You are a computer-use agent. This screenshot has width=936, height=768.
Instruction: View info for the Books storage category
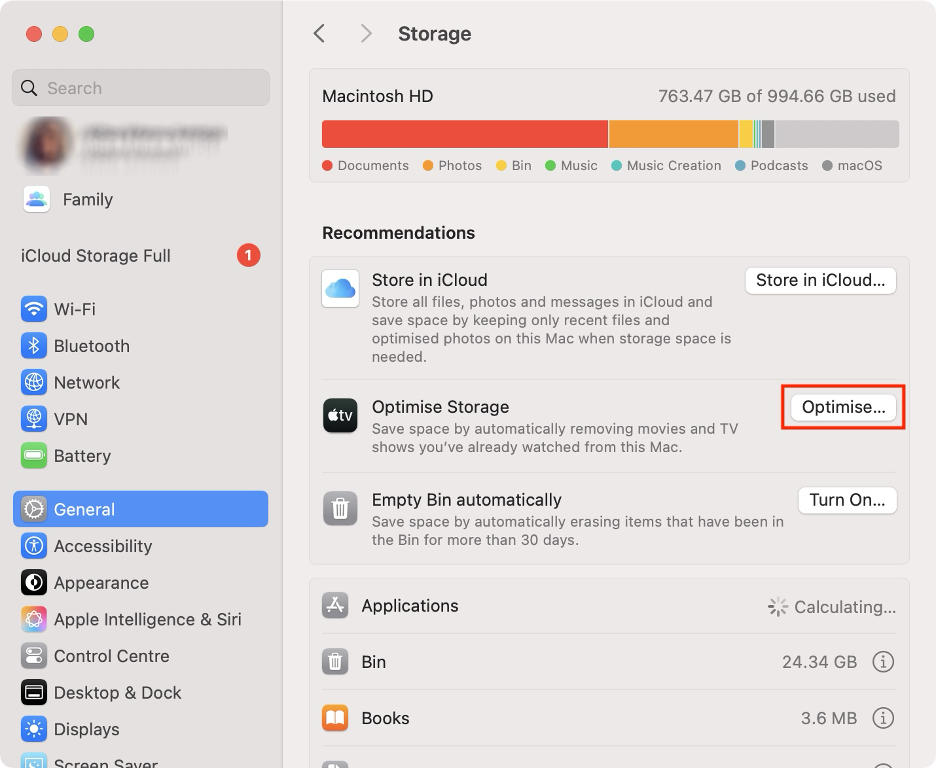(x=883, y=718)
